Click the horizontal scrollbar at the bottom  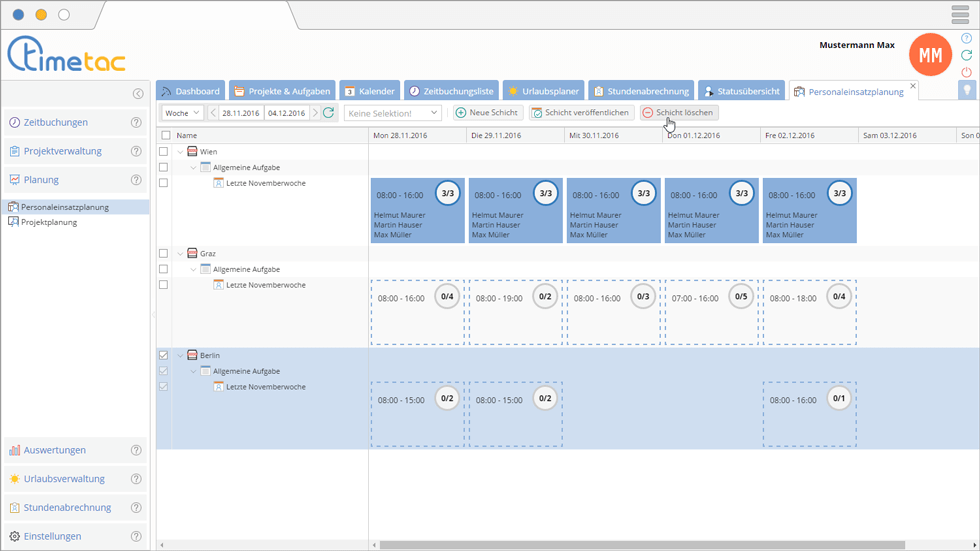(x=640, y=545)
